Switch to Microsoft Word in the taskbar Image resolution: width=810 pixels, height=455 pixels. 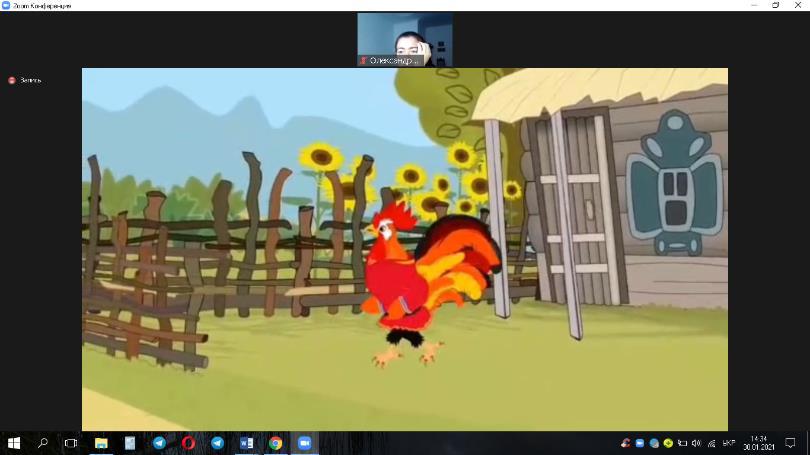(246, 442)
